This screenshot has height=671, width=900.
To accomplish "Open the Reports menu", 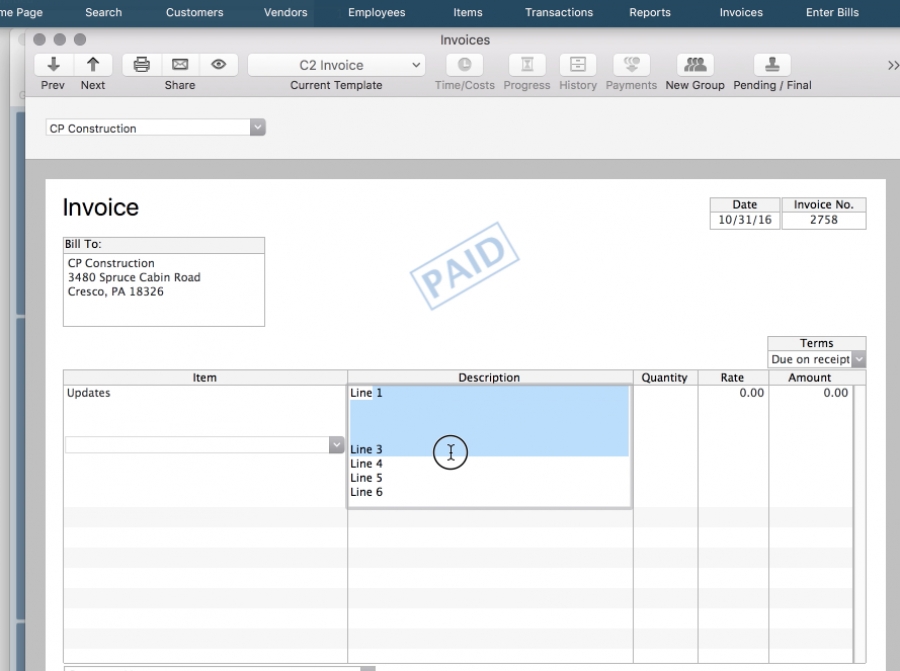I will 649,12.
